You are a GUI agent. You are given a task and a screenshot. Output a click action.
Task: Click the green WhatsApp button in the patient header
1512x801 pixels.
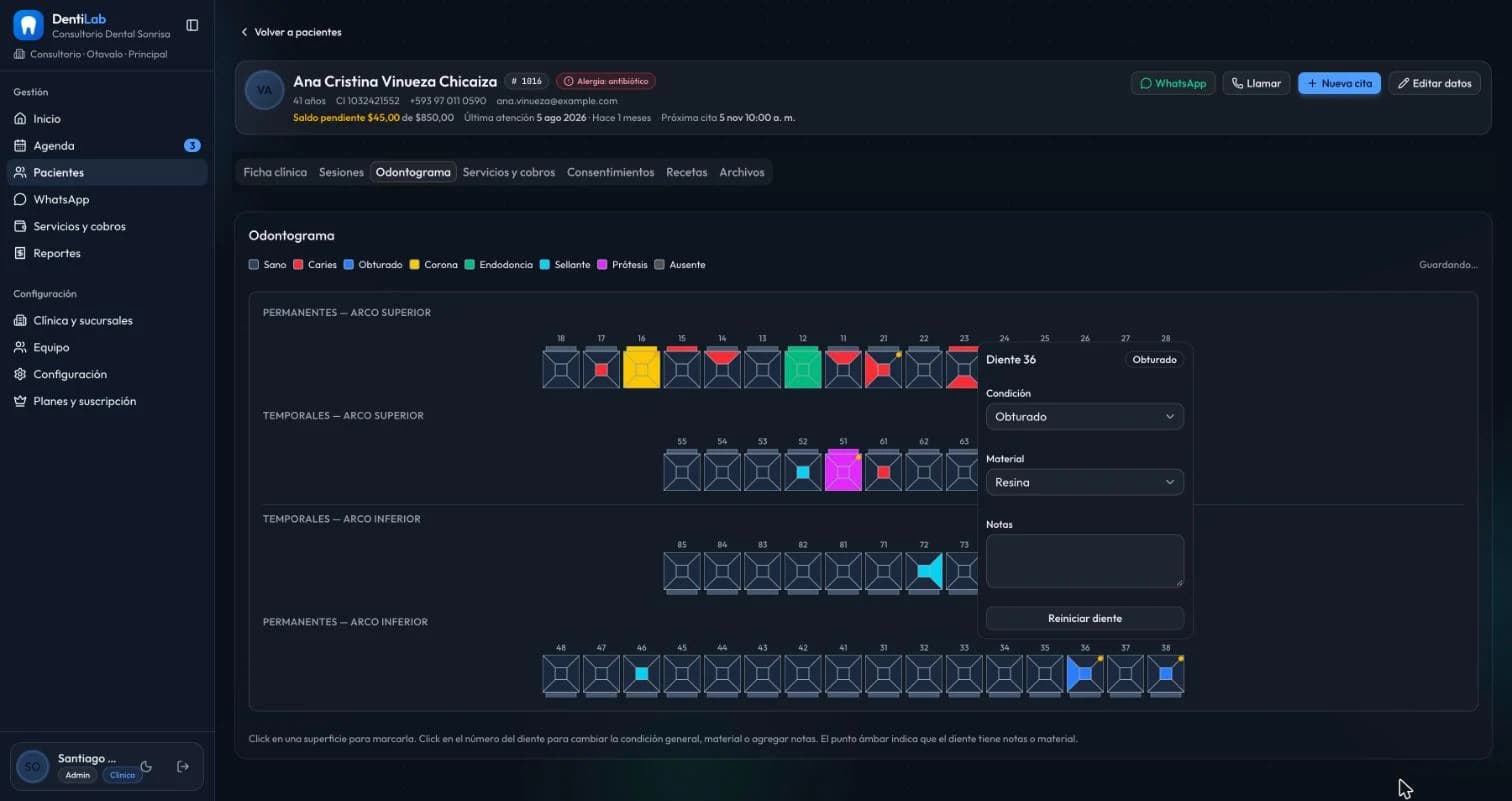point(1173,83)
